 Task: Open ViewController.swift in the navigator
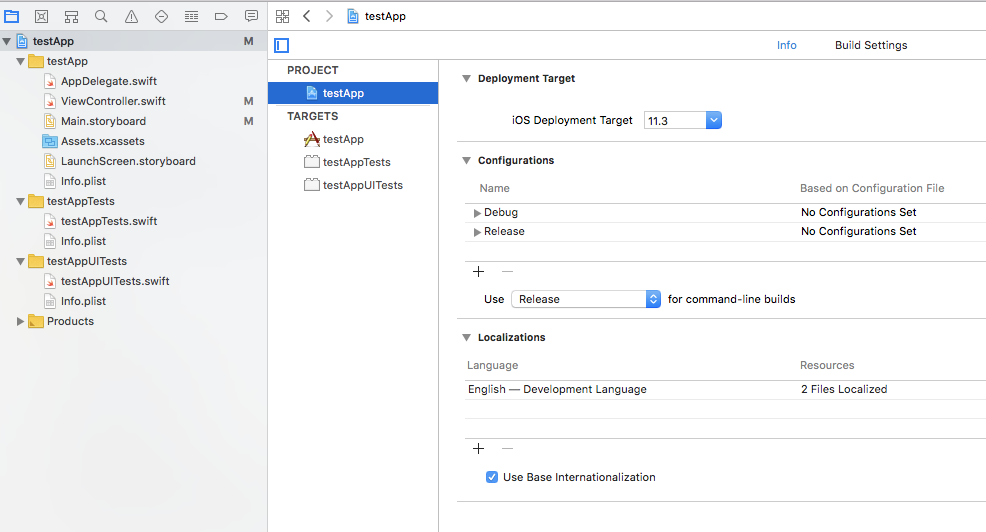[x=113, y=101]
